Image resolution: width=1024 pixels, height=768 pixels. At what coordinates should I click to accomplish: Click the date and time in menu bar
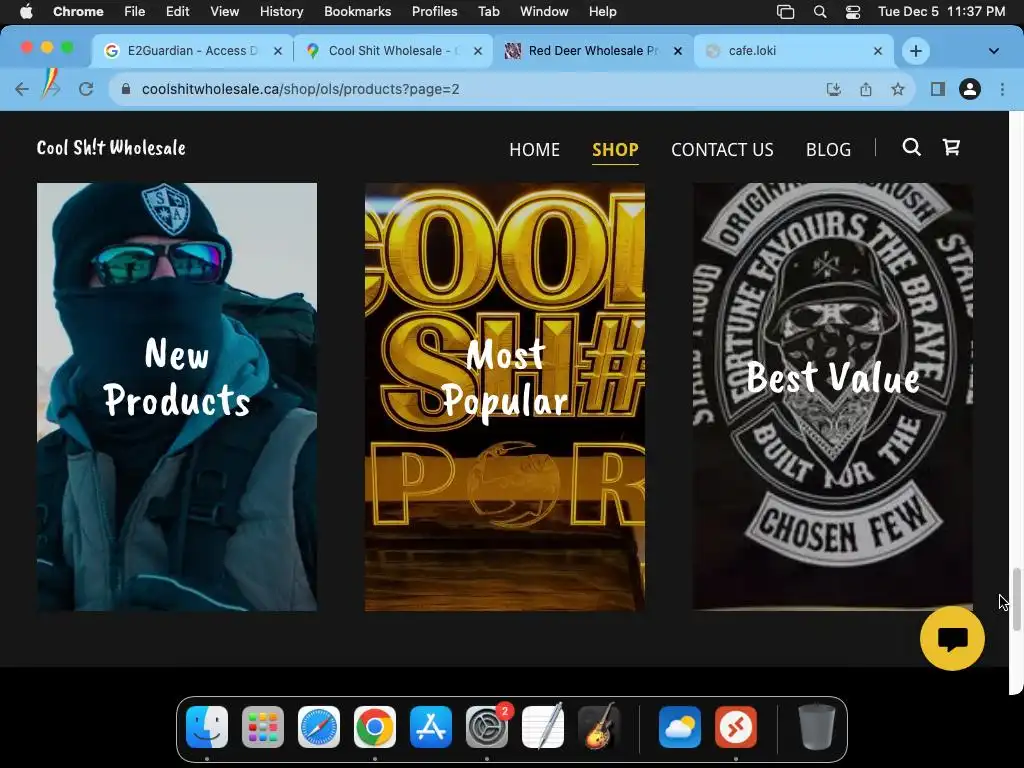(941, 12)
